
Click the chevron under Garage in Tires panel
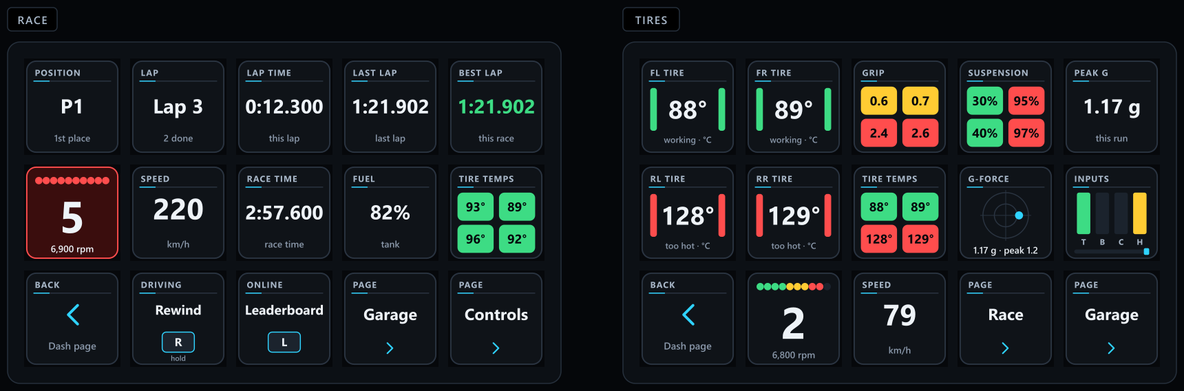coord(1111,348)
